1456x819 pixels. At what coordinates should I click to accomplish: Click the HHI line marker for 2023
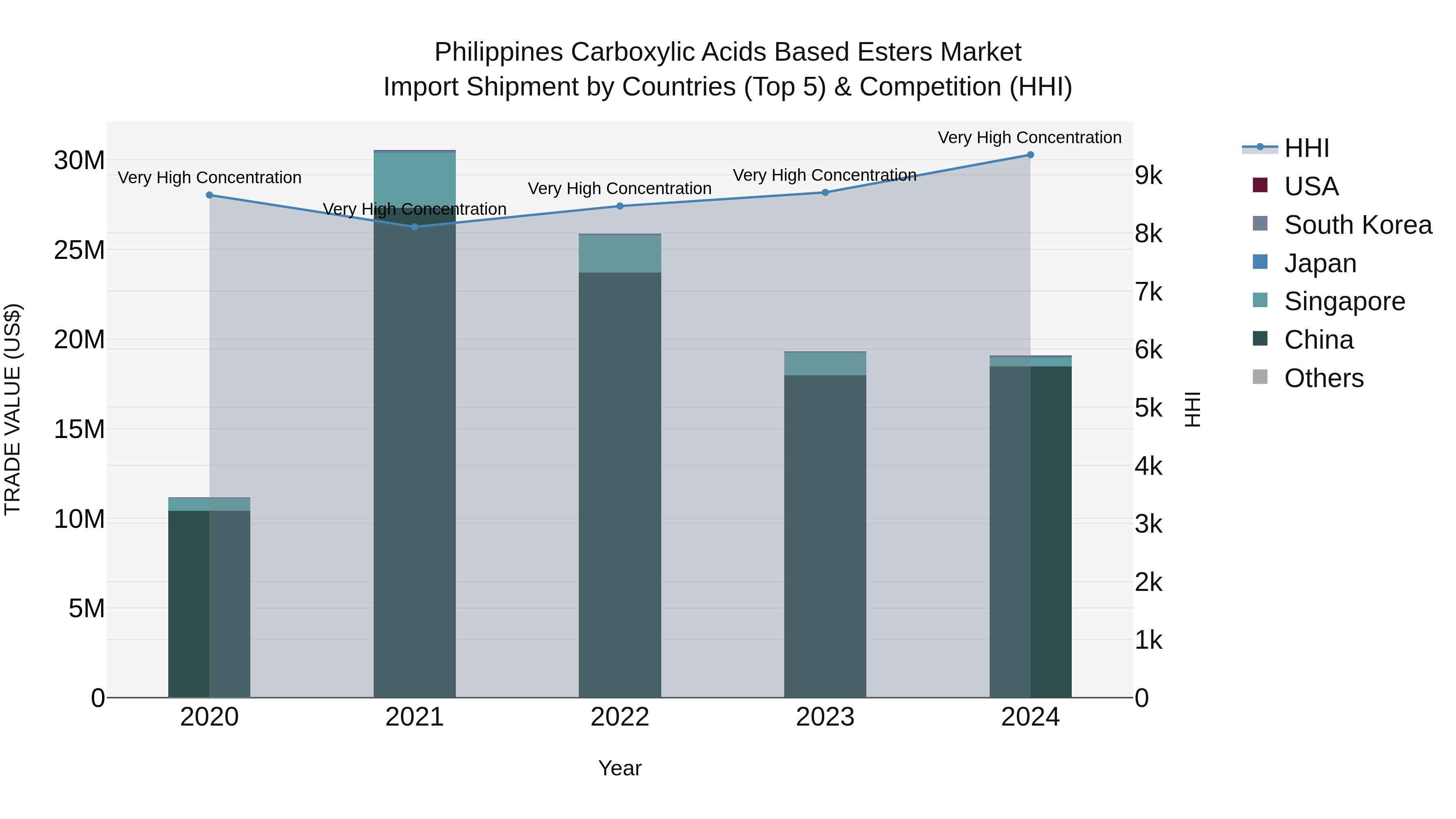[825, 192]
